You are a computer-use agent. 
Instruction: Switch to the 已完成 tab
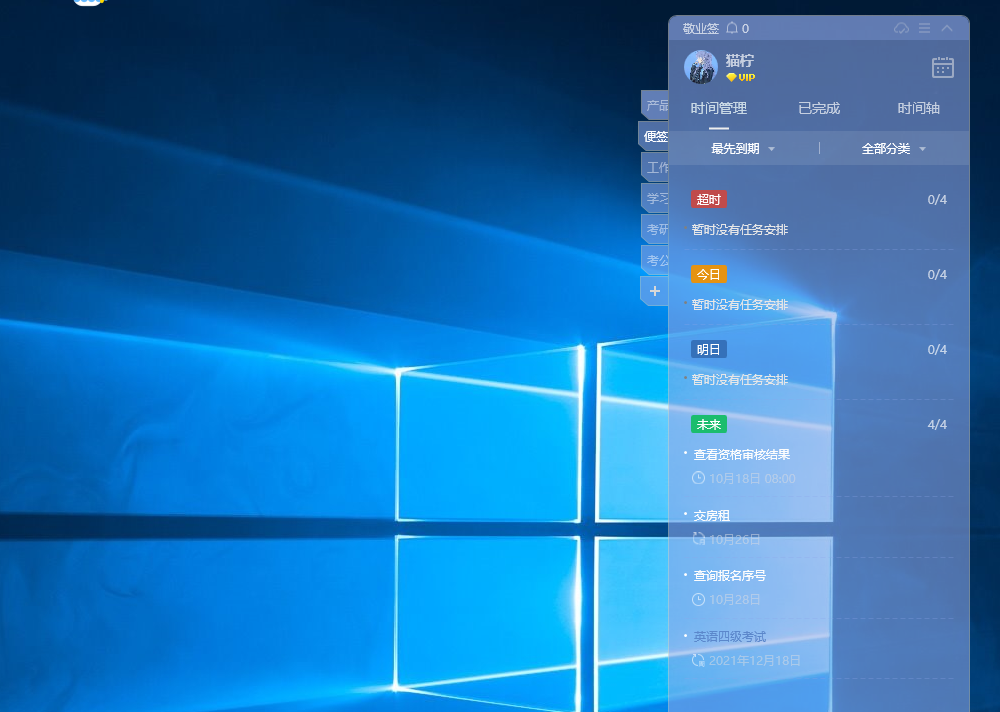pos(819,108)
